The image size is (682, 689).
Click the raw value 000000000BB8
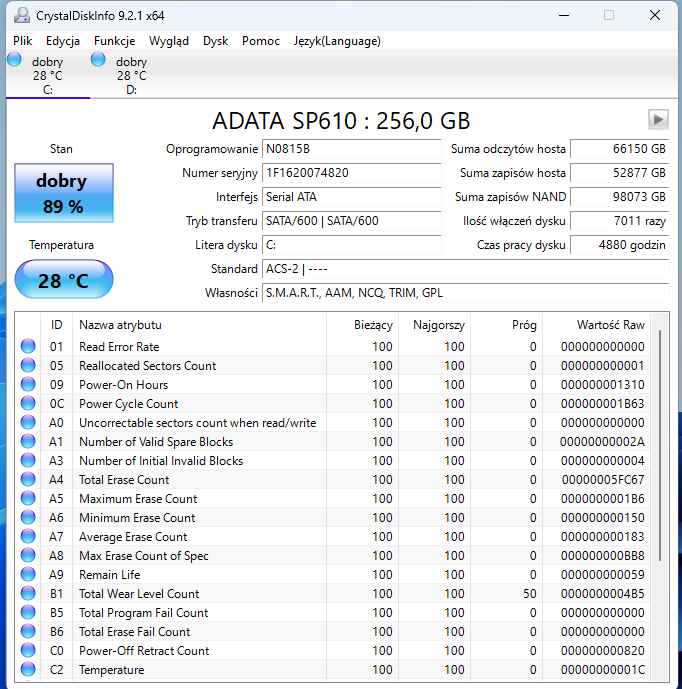click(602, 555)
